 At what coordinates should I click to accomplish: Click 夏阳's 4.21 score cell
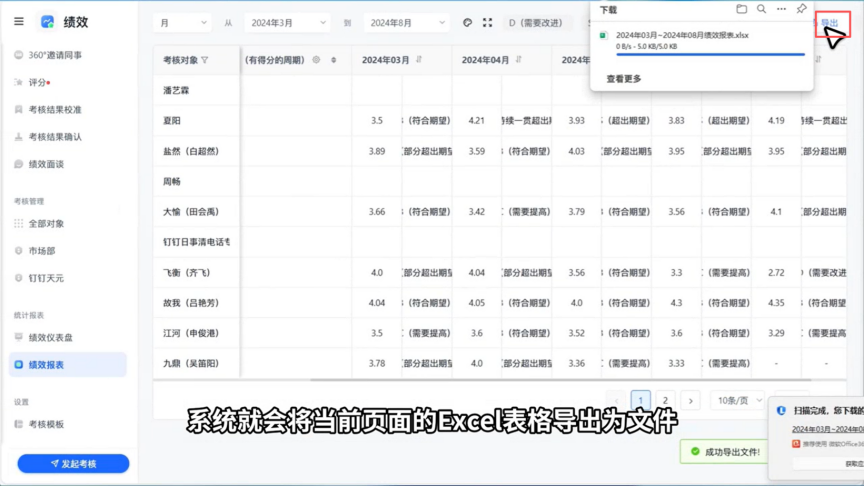pos(477,121)
